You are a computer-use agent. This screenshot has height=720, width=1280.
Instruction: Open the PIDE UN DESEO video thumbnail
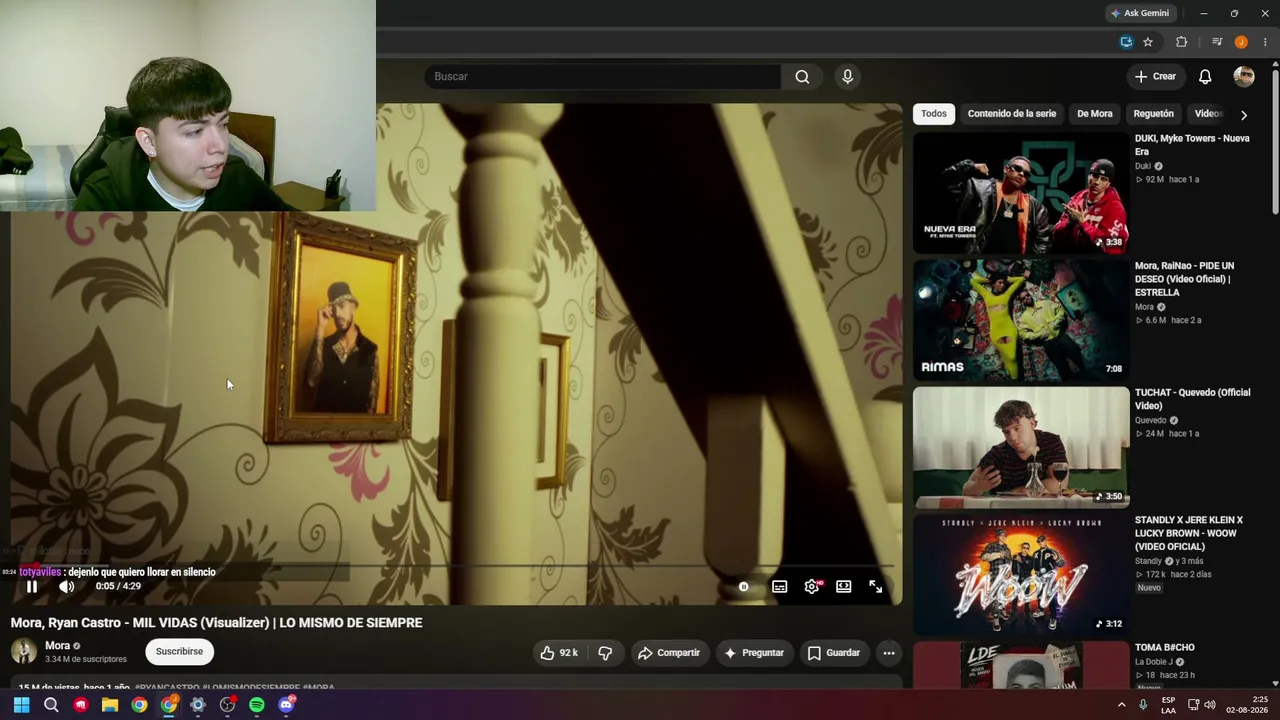pyautogui.click(x=1021, y=320)
